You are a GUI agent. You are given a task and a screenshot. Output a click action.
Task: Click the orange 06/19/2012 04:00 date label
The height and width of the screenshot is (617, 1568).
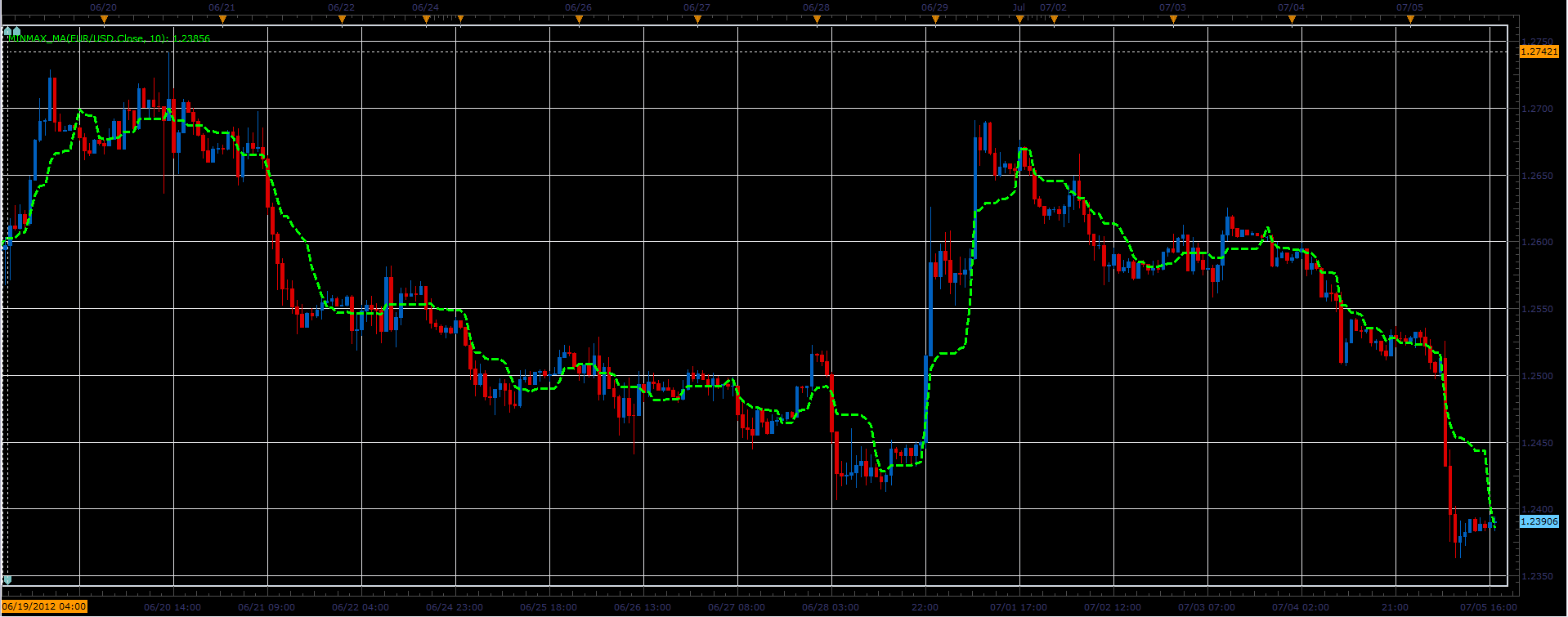(44, 607)
